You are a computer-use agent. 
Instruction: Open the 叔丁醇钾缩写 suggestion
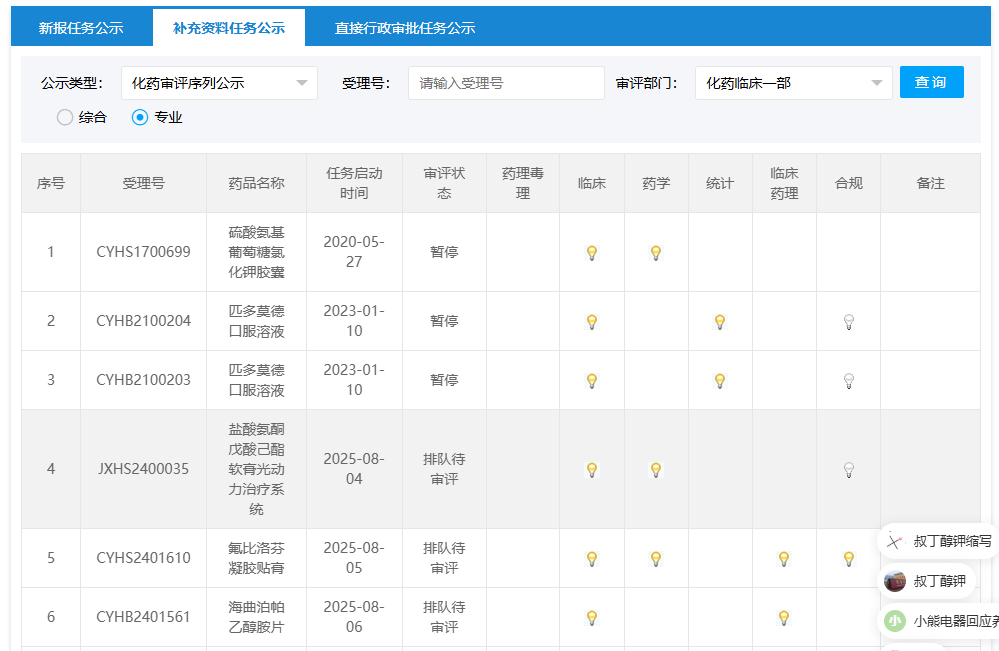tap(939, 541)
